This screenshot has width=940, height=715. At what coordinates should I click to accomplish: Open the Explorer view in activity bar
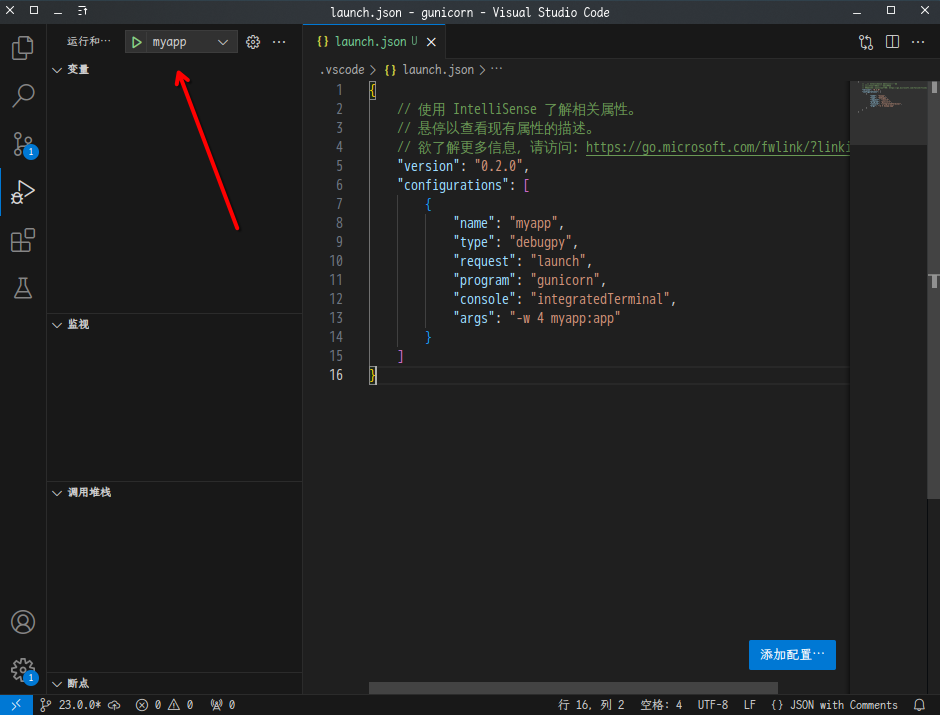pos(22,48)
